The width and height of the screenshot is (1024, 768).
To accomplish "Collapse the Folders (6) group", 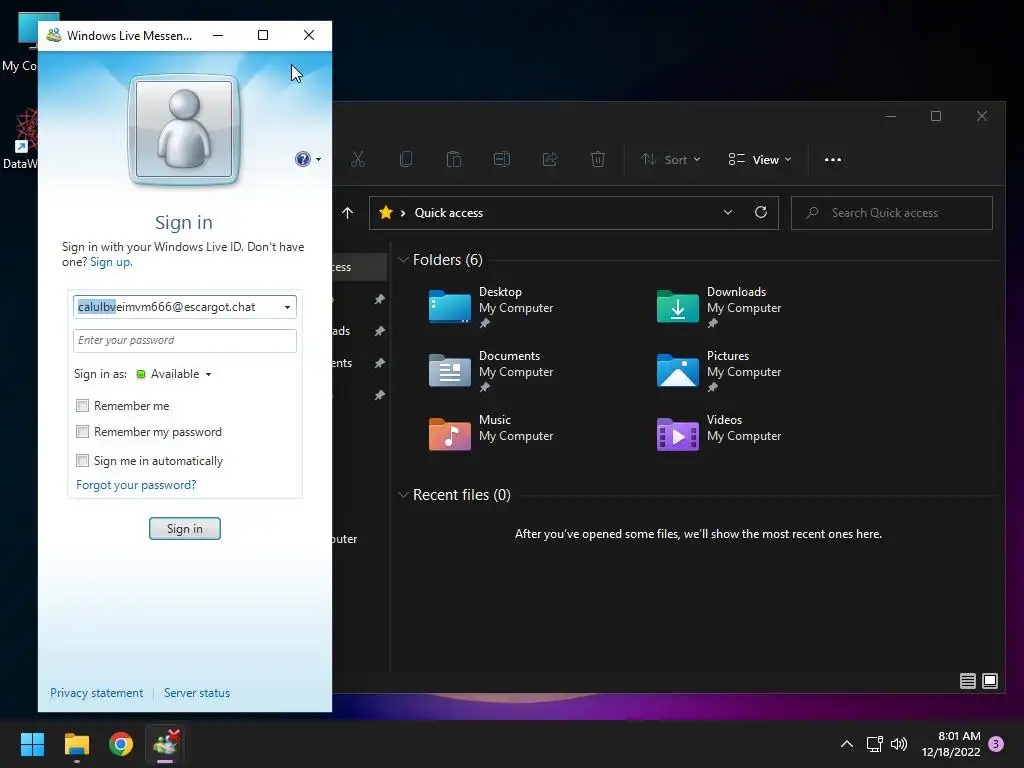I will 404,260.
